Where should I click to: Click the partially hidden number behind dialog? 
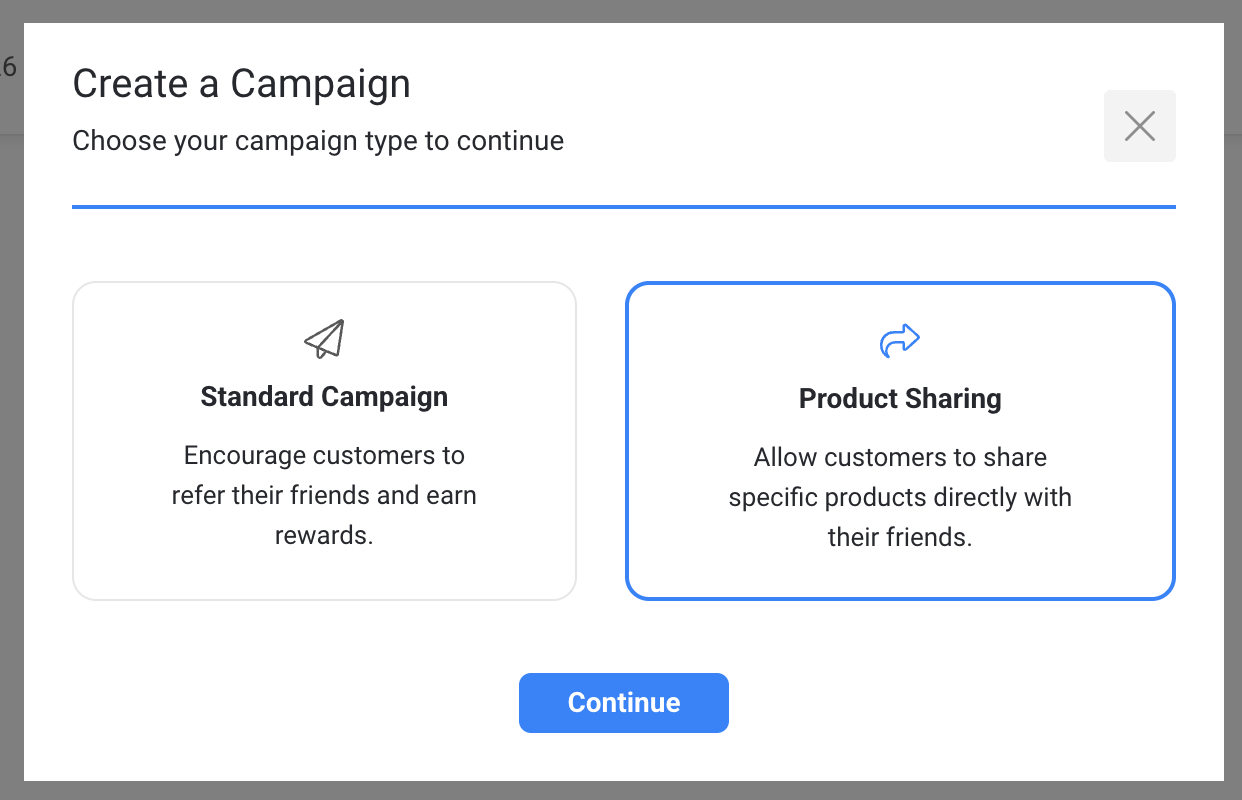[9, 67]
